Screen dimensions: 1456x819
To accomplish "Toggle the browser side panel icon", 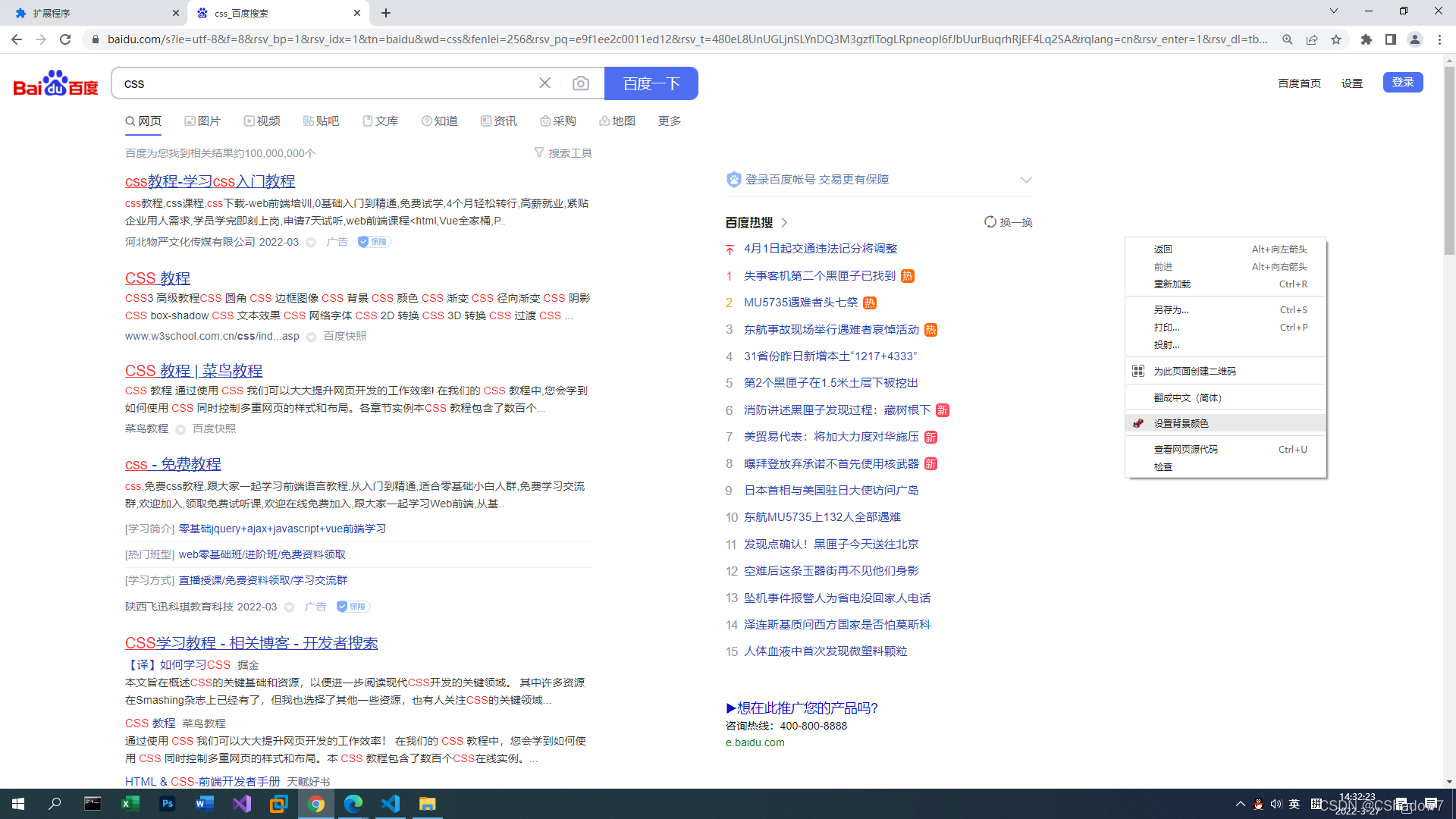I will [1391, 39].
